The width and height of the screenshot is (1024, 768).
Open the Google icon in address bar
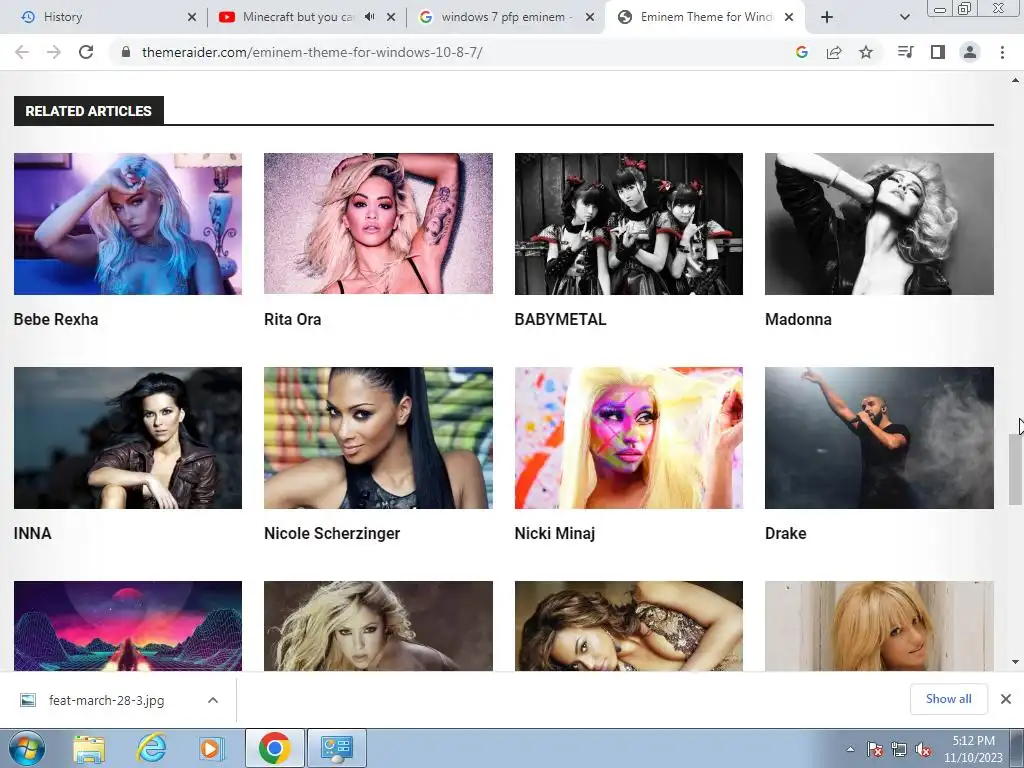click(x=802, y=52)
